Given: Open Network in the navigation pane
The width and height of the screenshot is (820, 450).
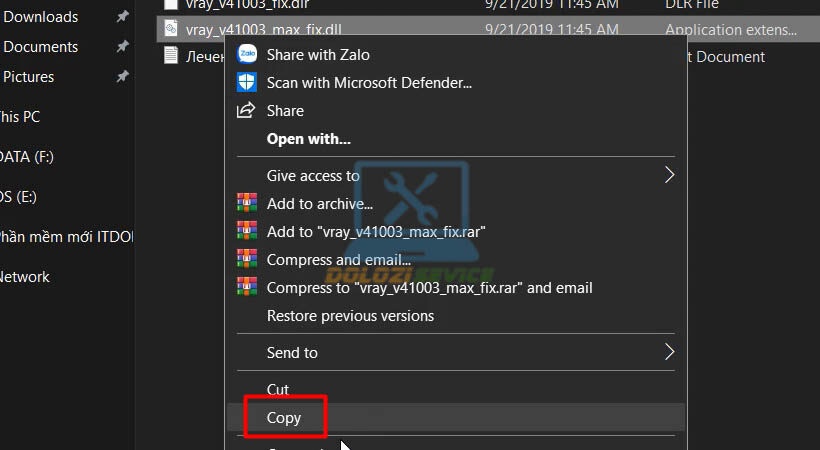Looking at the screenshot, I should pos(25,277).
